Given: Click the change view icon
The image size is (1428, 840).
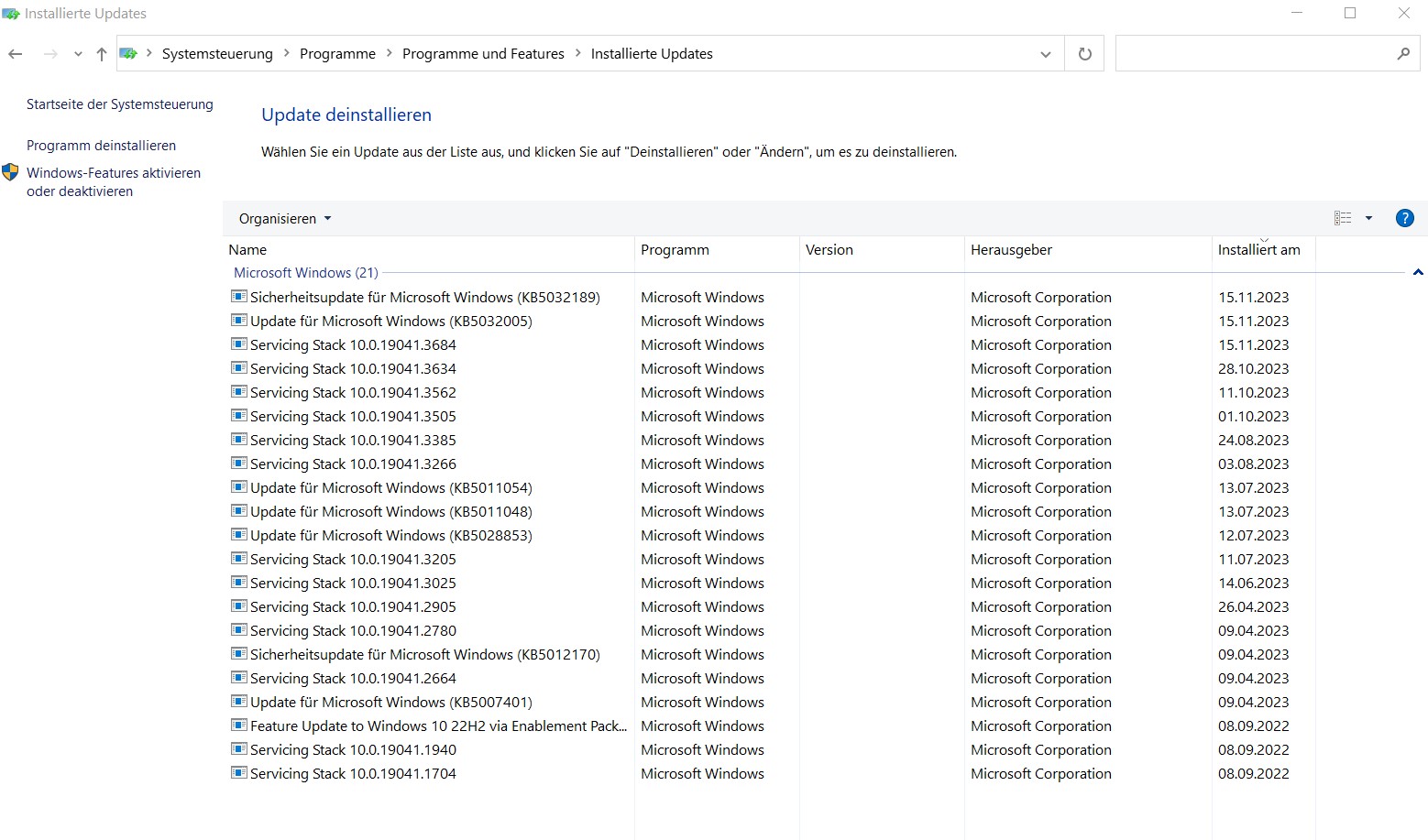Looking at the screenshot, I should [x=1343, y=218].
